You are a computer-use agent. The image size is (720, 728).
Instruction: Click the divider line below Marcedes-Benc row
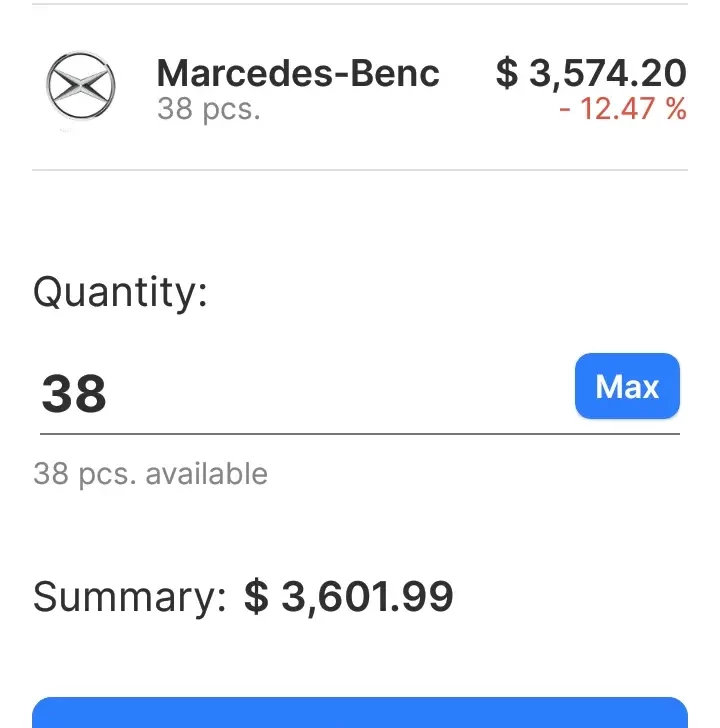(360, 170)
